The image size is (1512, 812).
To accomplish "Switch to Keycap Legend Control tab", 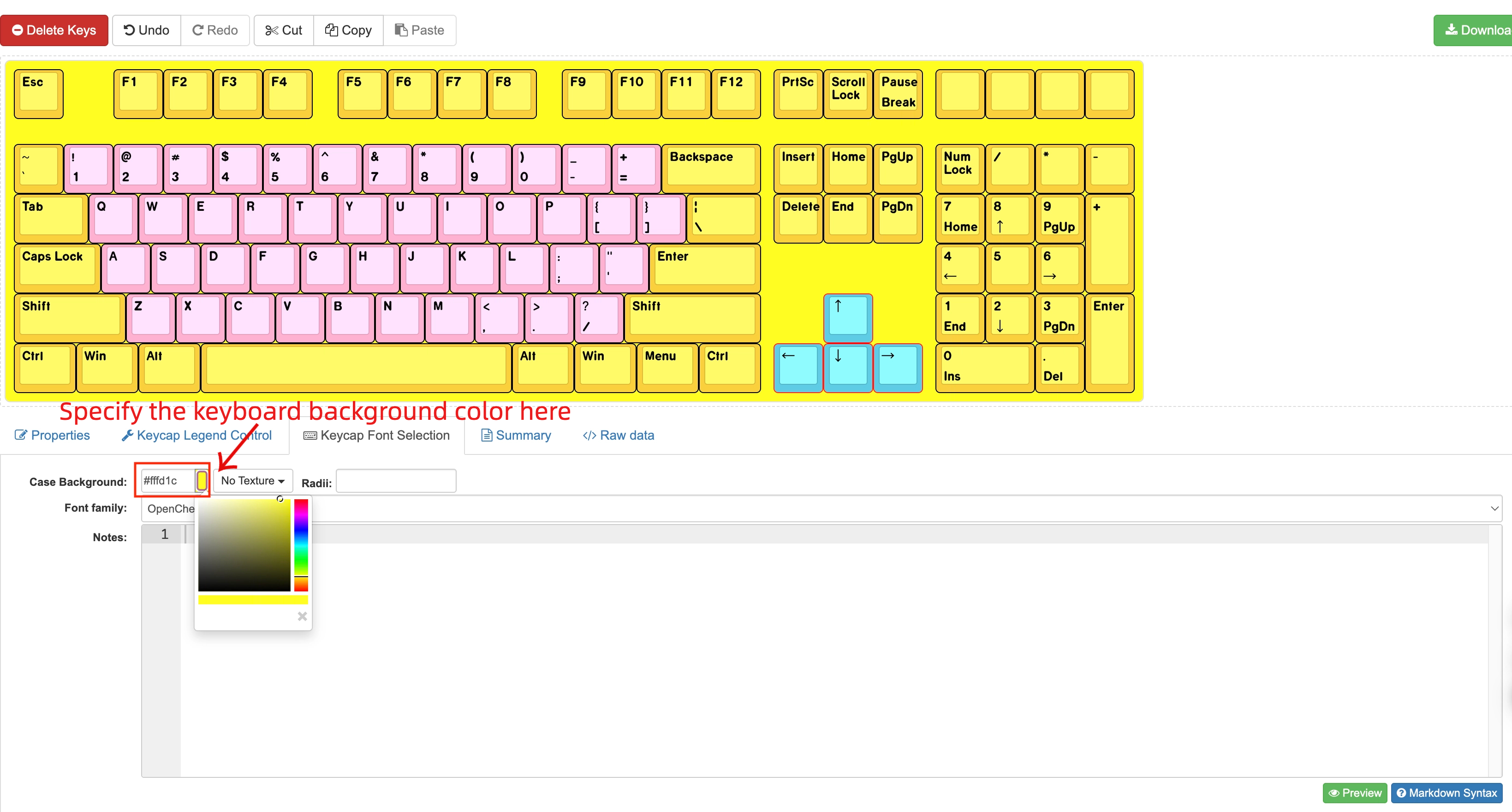I will [196, 435].
